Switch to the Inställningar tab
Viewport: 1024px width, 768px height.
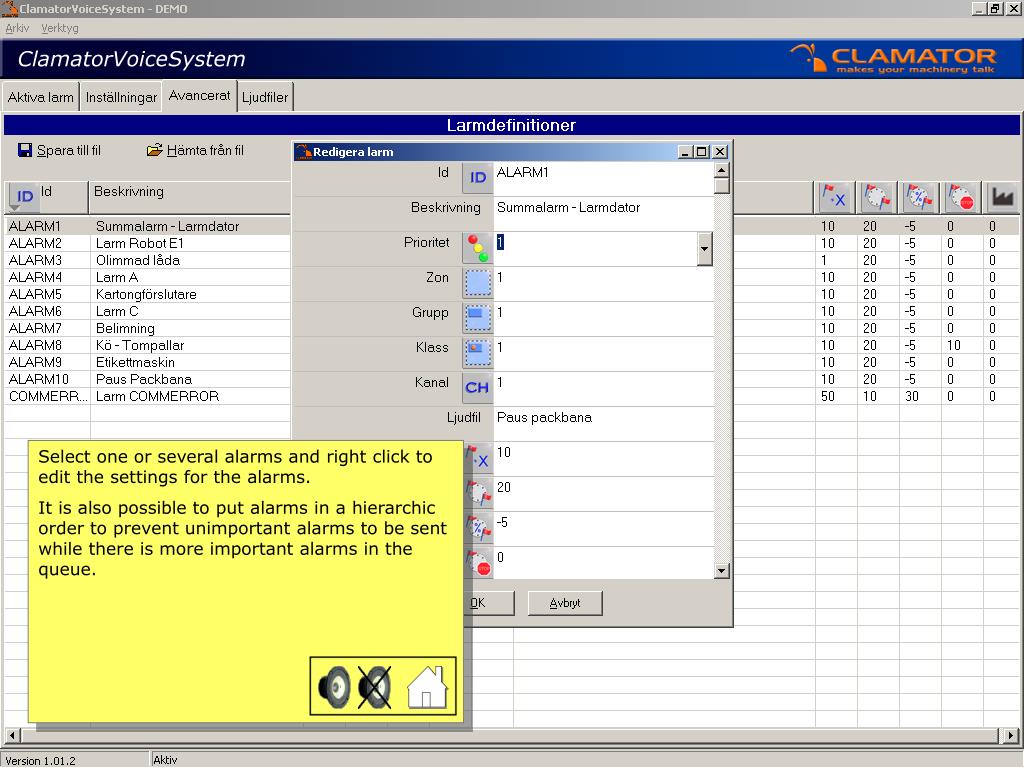point(121,97)
